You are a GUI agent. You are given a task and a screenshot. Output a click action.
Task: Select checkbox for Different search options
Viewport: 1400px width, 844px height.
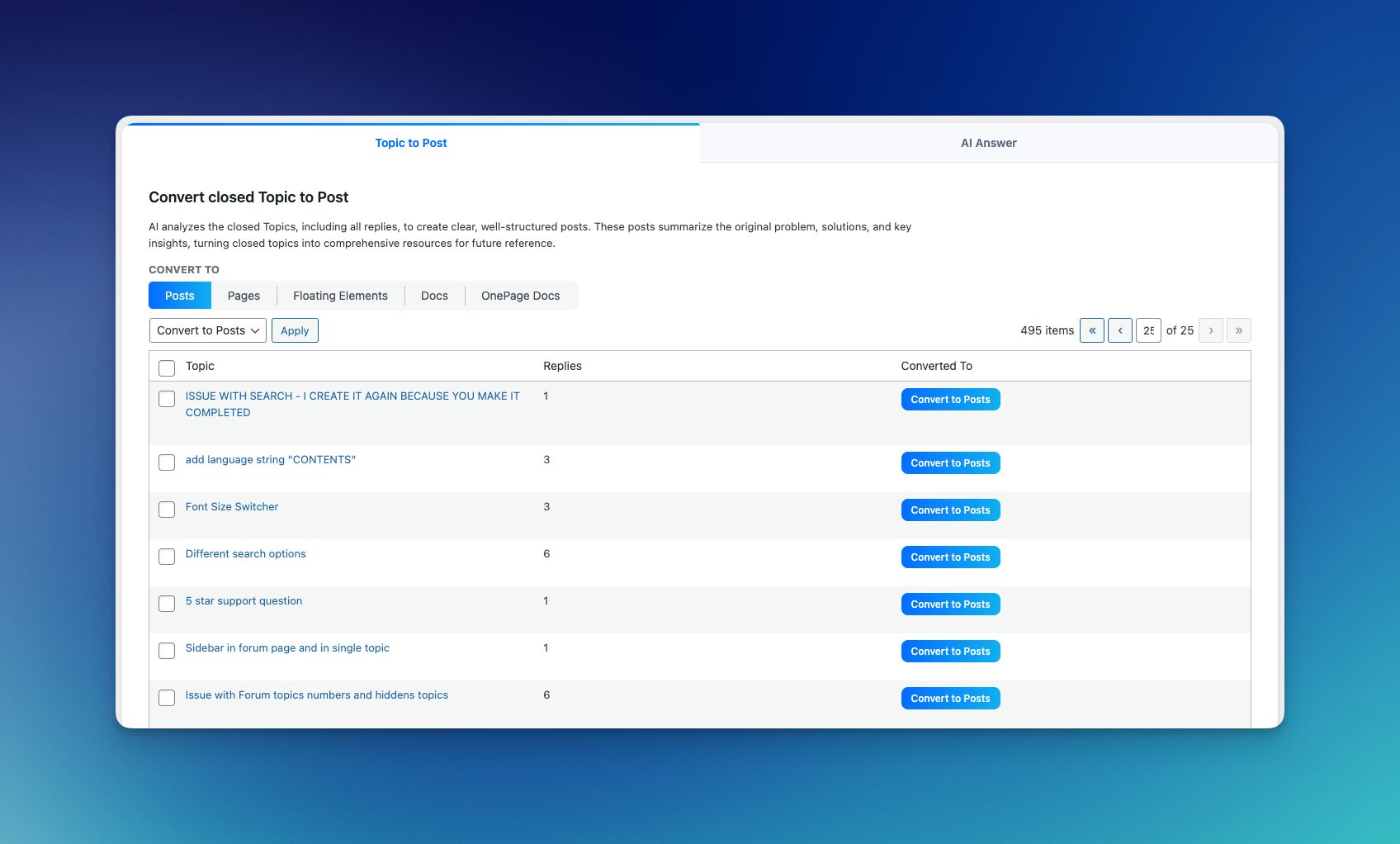coord(167,557)
